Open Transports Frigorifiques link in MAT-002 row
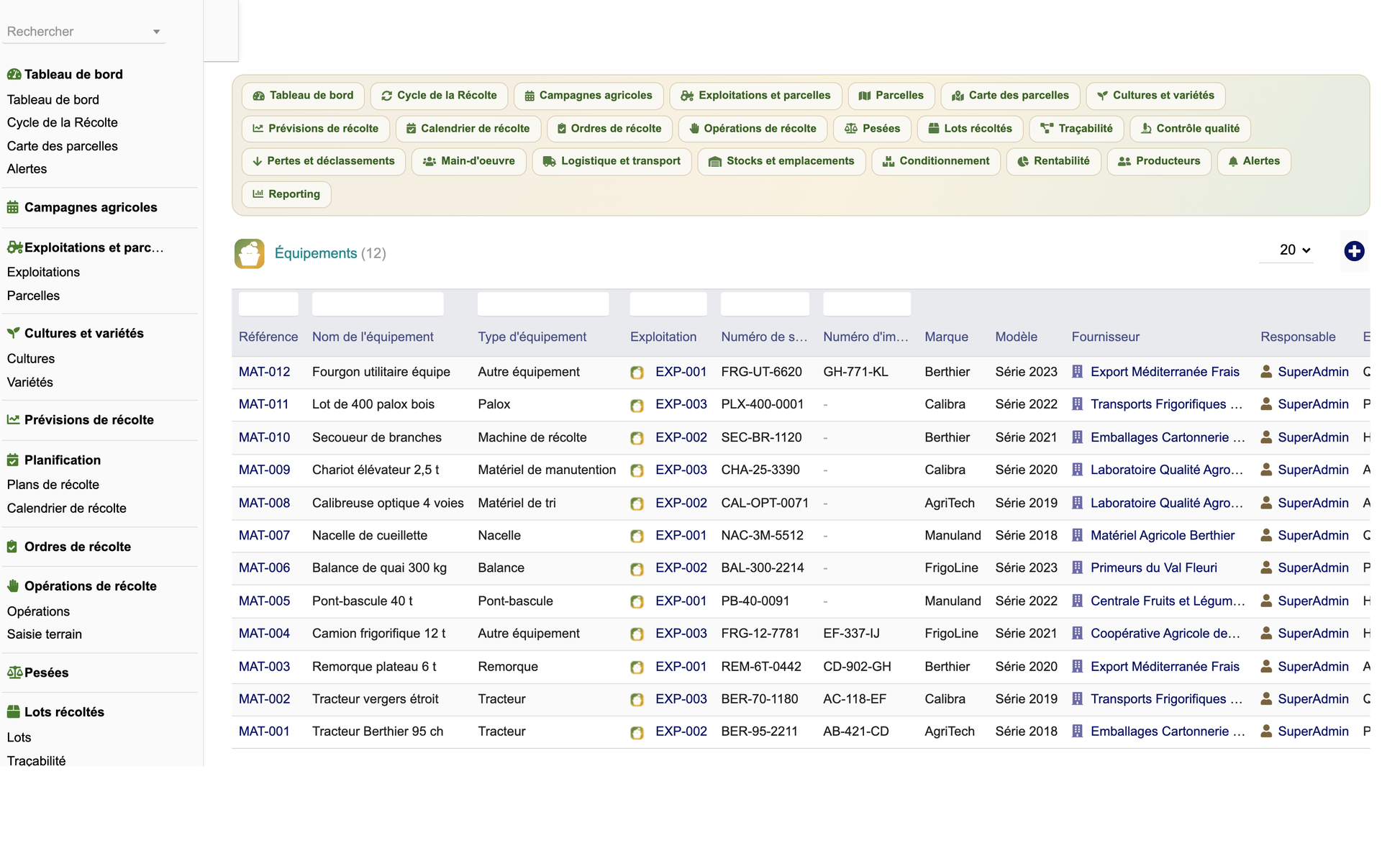Screen dimensions: 1400x866 [x=1166, y=698]
